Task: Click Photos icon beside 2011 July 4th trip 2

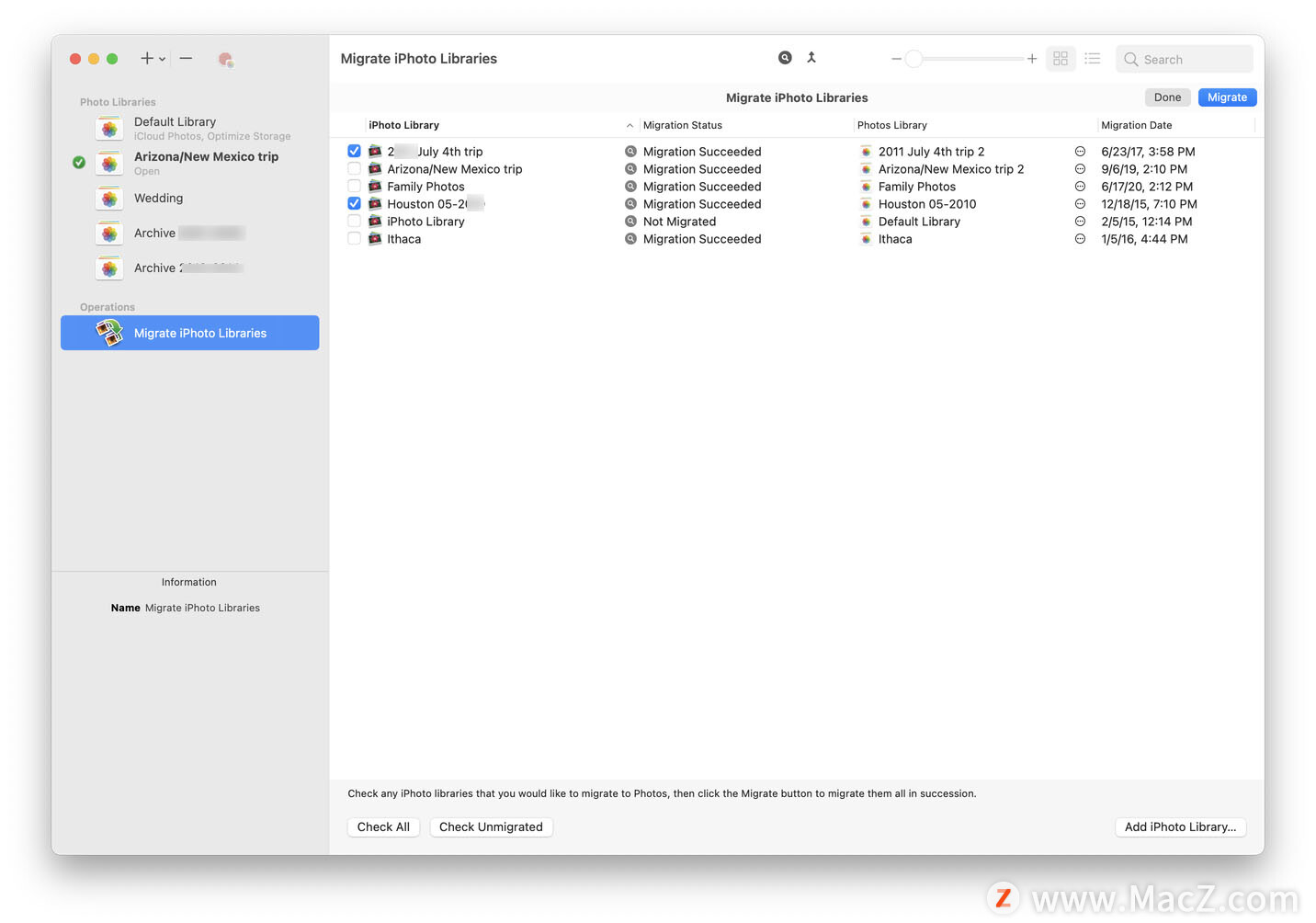Action: [866, 152]
